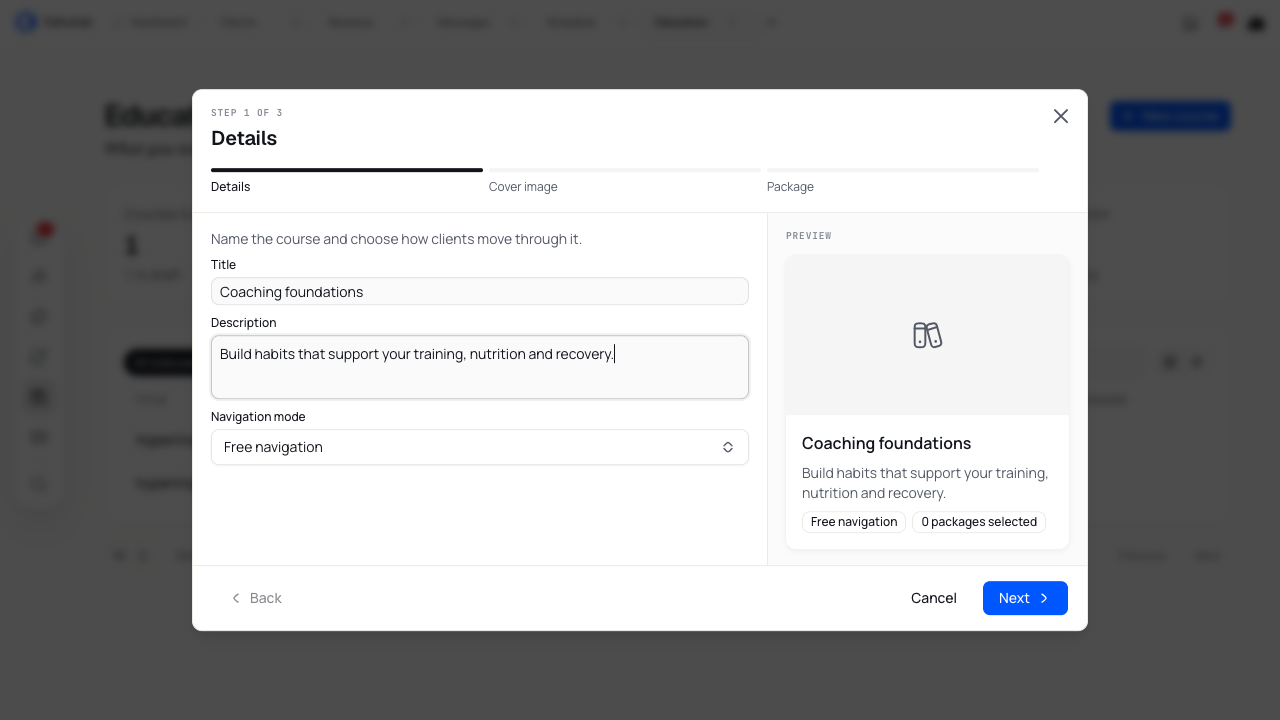Click the "Name the course and choose…" instruction
The image size is (1280, 720).
click(396, 239)
